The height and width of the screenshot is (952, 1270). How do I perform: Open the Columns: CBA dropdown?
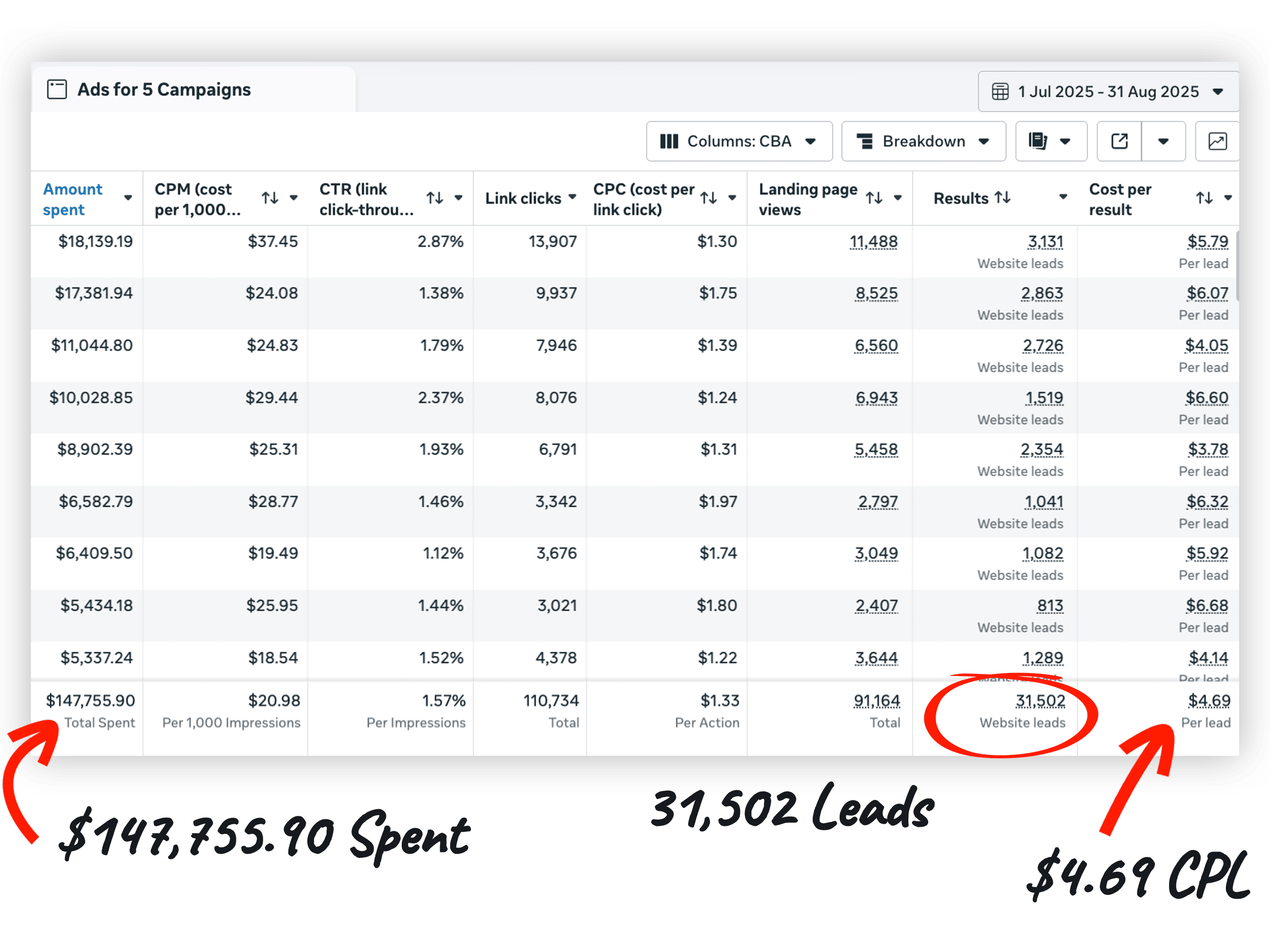coord(739,141)
